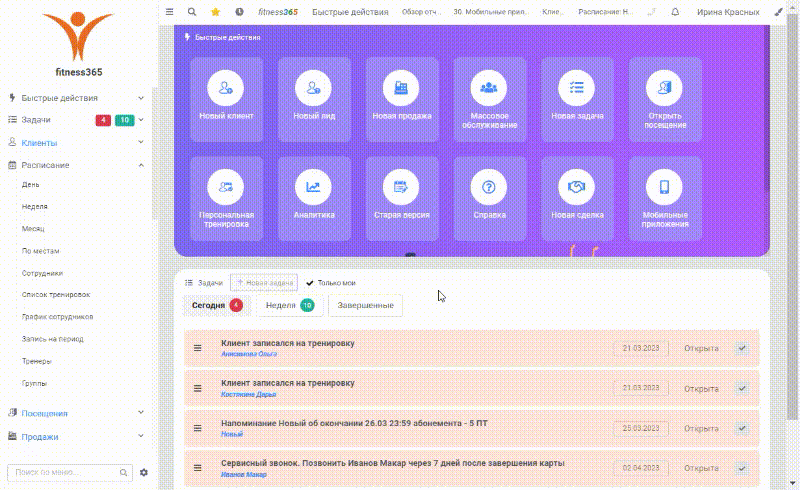
Task: Open the Анисимова Ольга client link
Action: 249,354
